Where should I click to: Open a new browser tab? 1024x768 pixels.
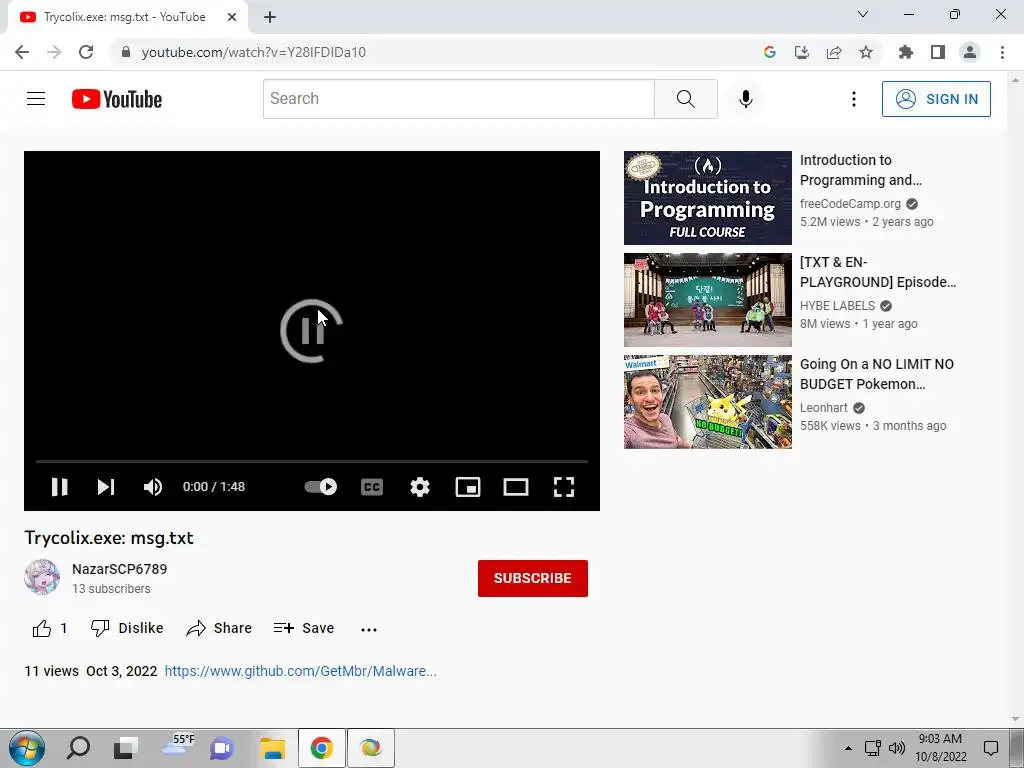270,18
